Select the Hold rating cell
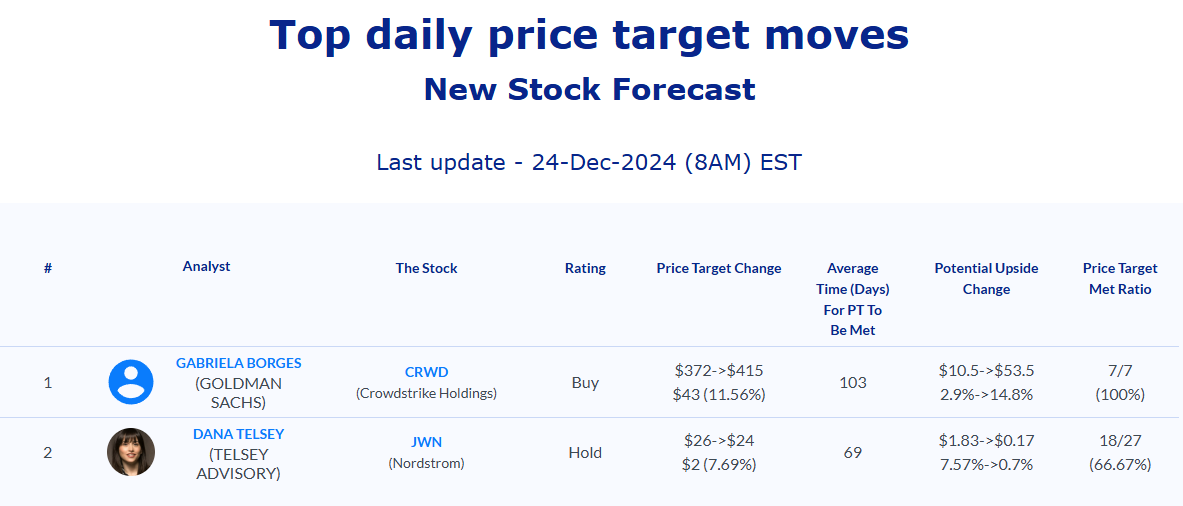The width and height of the screenshot is (1183, 506). (x=585, y=453)
